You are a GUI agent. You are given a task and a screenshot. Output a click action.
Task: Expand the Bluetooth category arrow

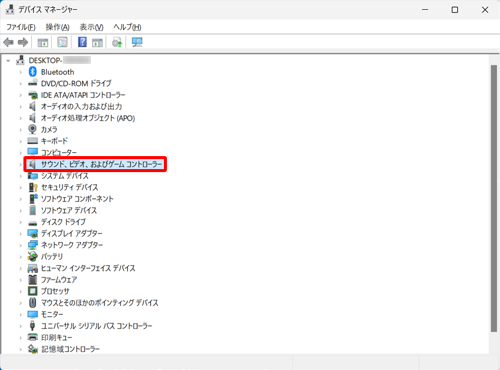(x=21, y=72)
